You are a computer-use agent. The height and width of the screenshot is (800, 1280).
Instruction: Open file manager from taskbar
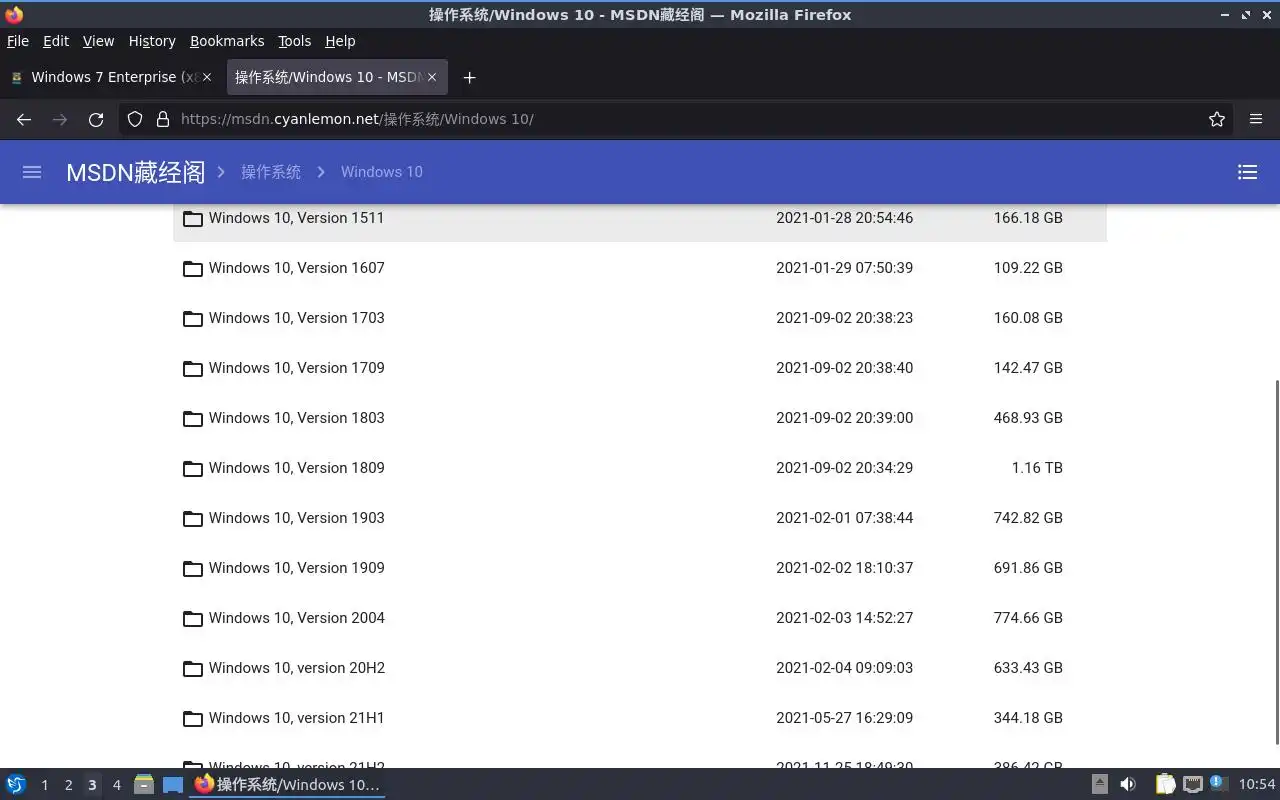(x=144, y=785)
